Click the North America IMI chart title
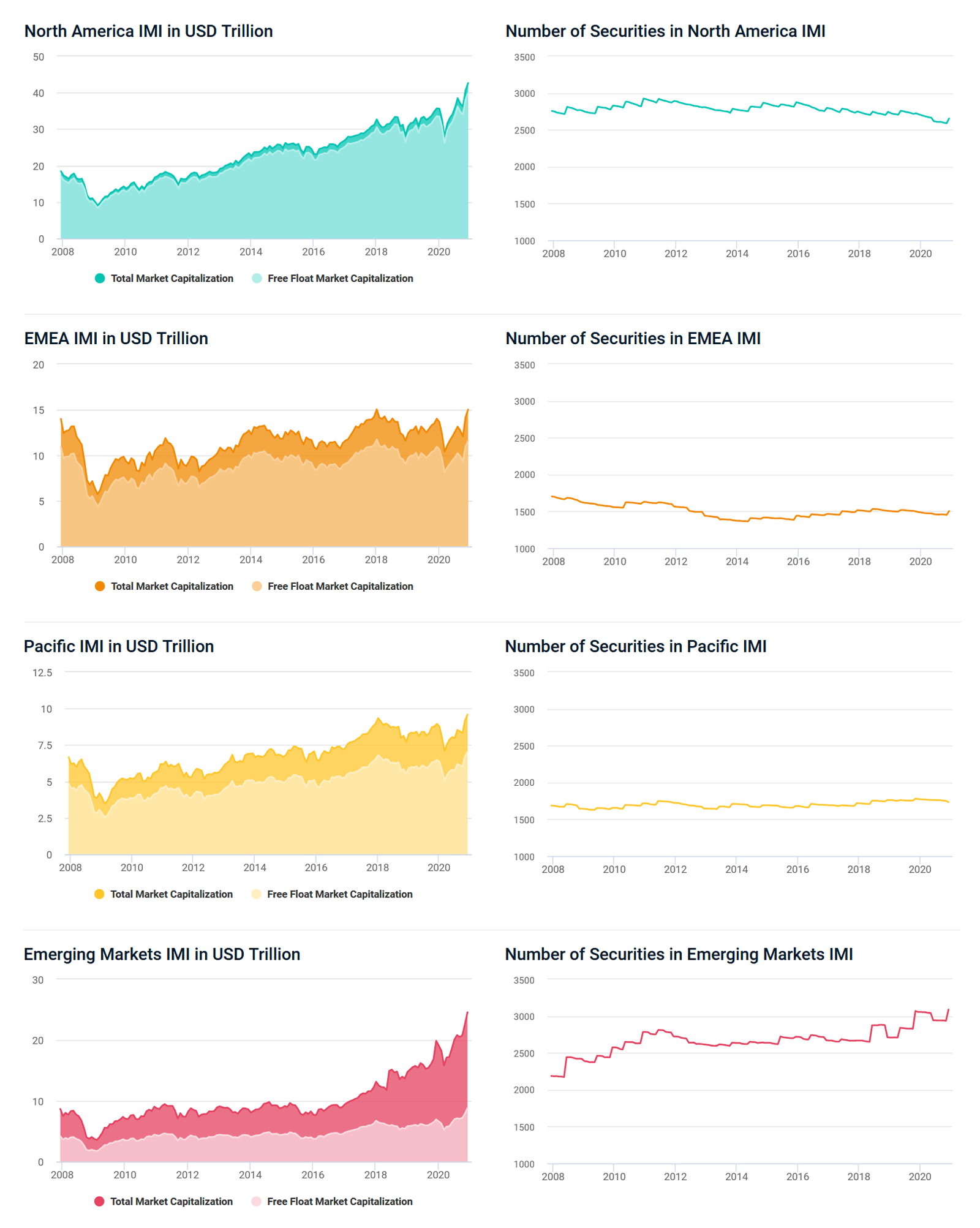The image size is (980, 1228). tap(149, 31)
